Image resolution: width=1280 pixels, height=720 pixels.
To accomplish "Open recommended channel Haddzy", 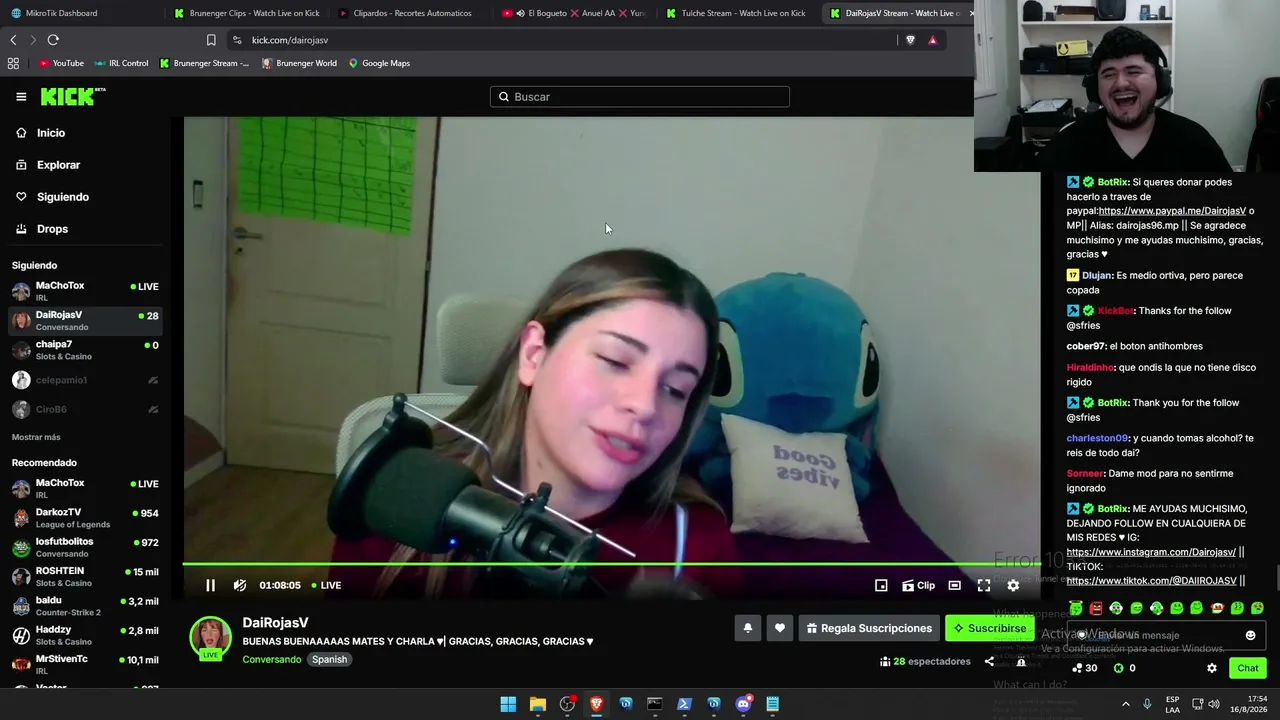I will (x=86, y=635).
